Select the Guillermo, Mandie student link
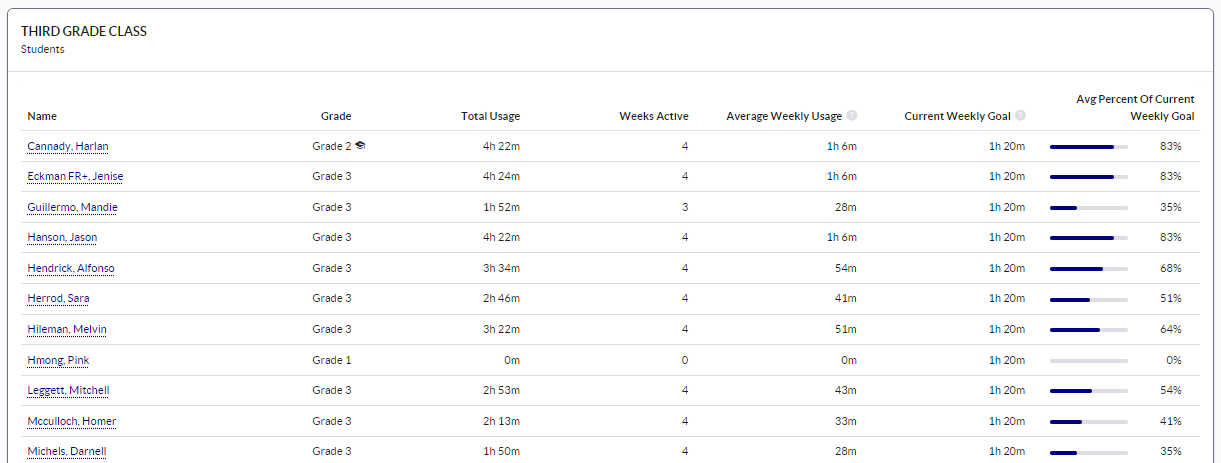The image size is (1221, 463). [x=73, y=207]
